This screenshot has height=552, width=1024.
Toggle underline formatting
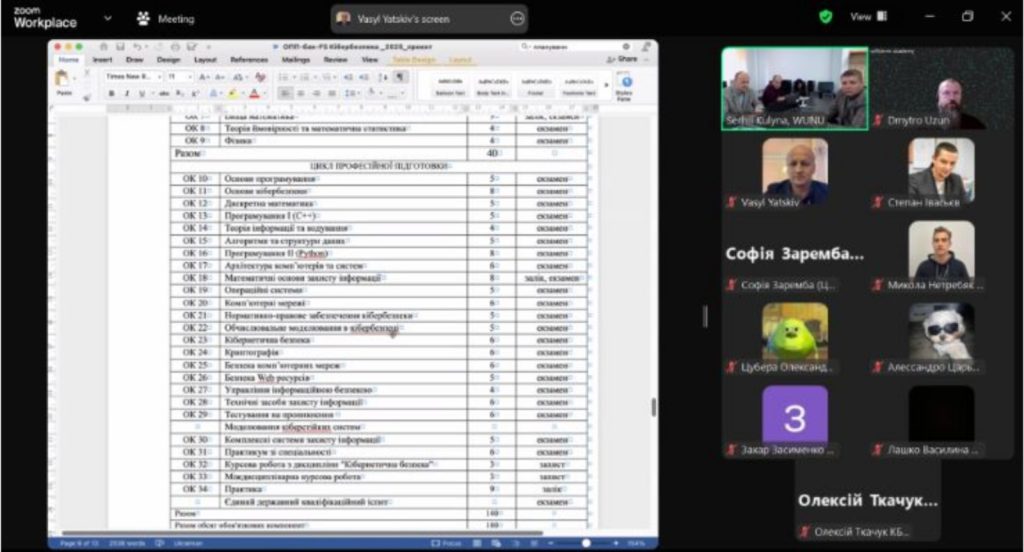140,93
